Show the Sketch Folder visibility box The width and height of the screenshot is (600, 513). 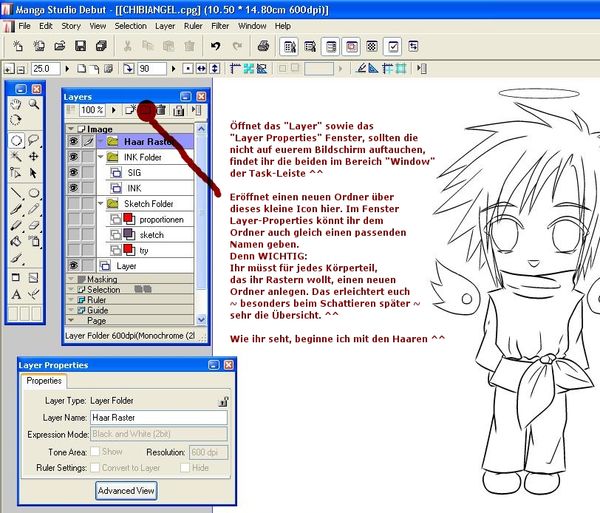coord(73,204)
